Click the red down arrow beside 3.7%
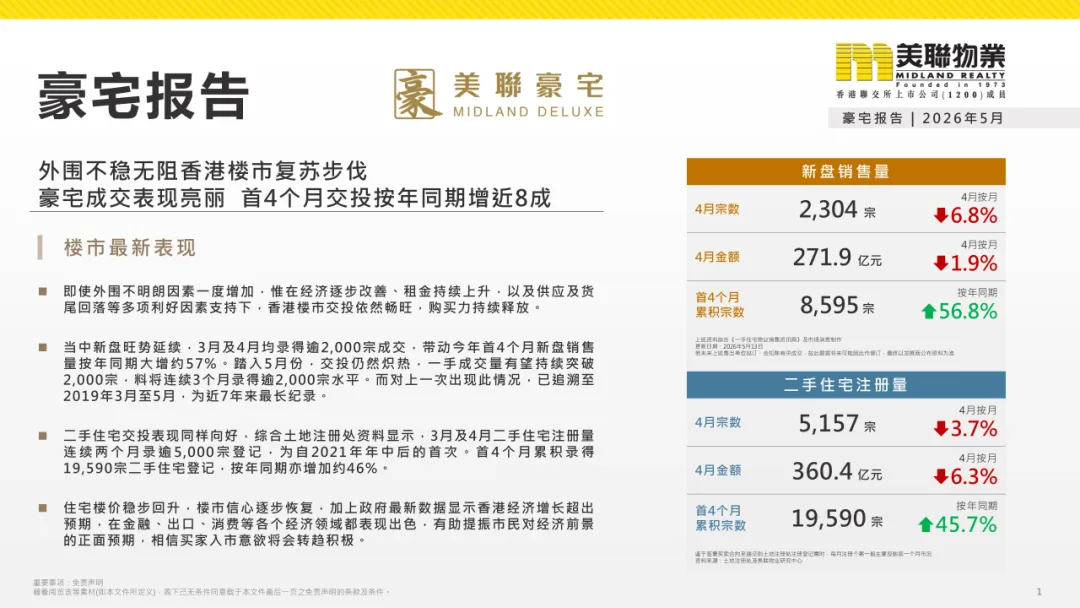Image resolution: width=1080 pixels, height=608 pixels. tap(940, 429)
